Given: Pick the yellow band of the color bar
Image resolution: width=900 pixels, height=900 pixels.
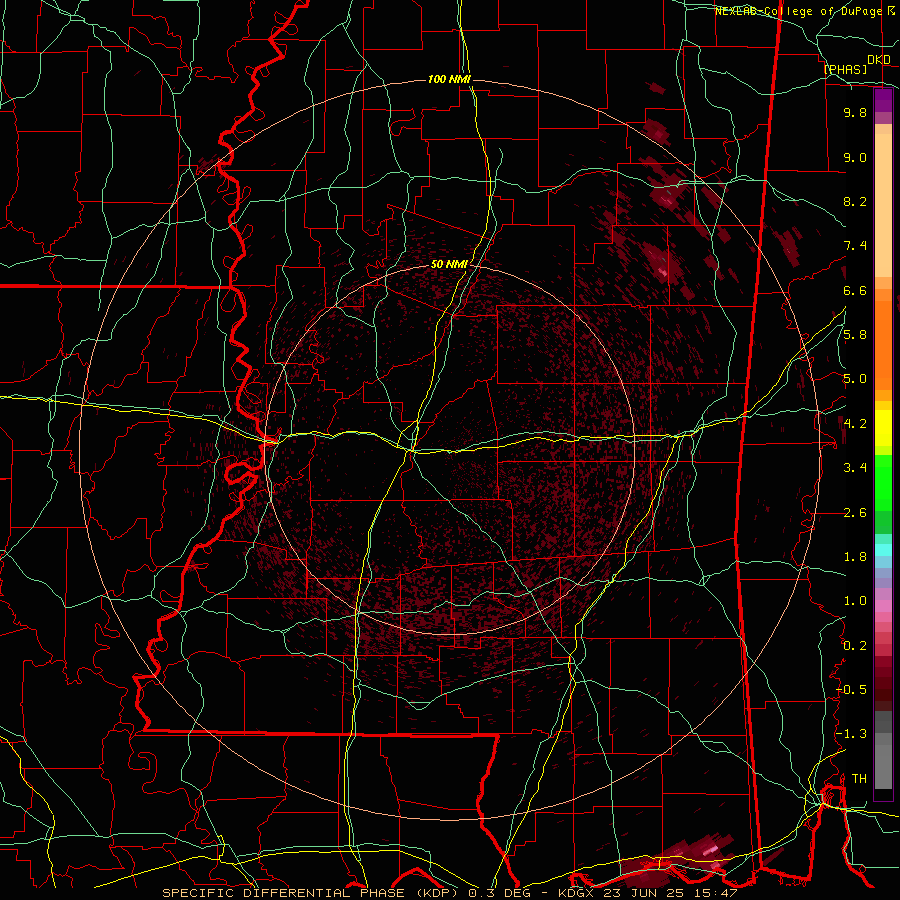Looking at the screenshot, I should [883, 428].
